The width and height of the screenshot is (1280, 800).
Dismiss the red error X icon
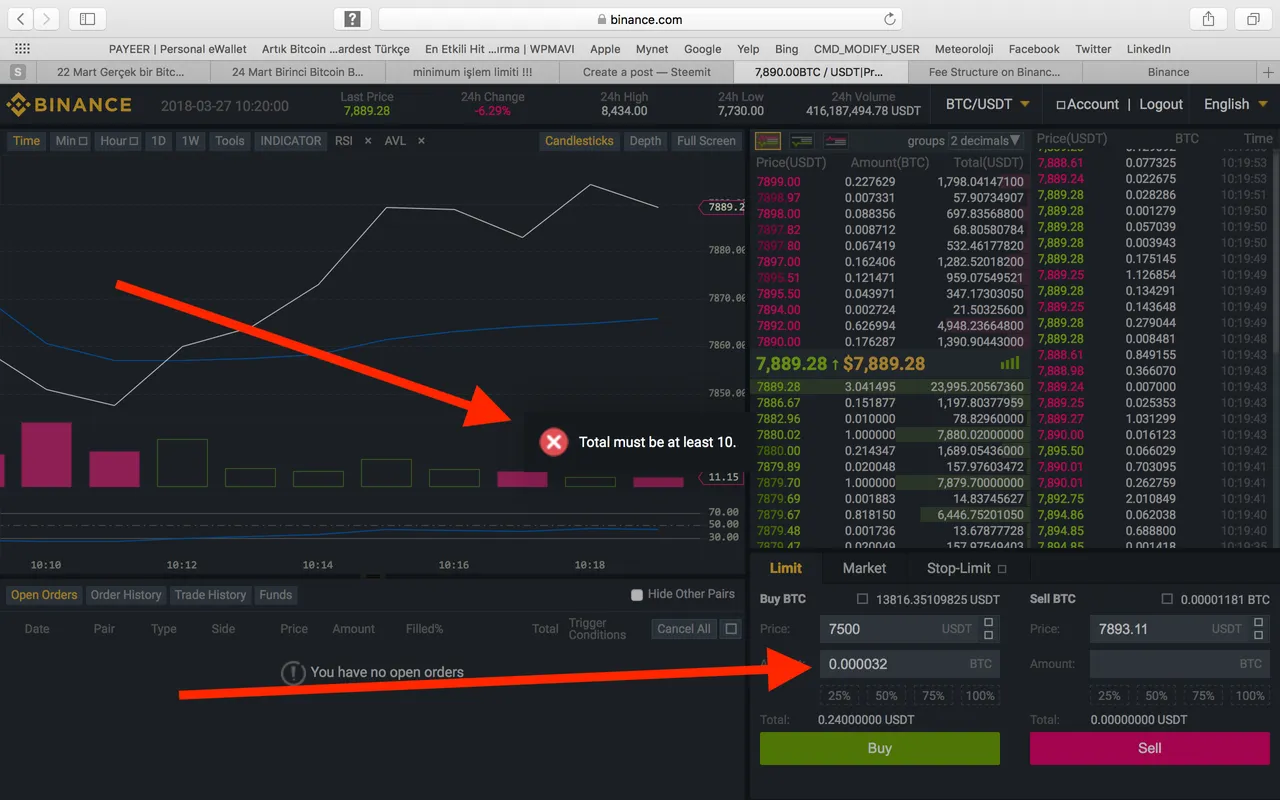click(554, 442)
